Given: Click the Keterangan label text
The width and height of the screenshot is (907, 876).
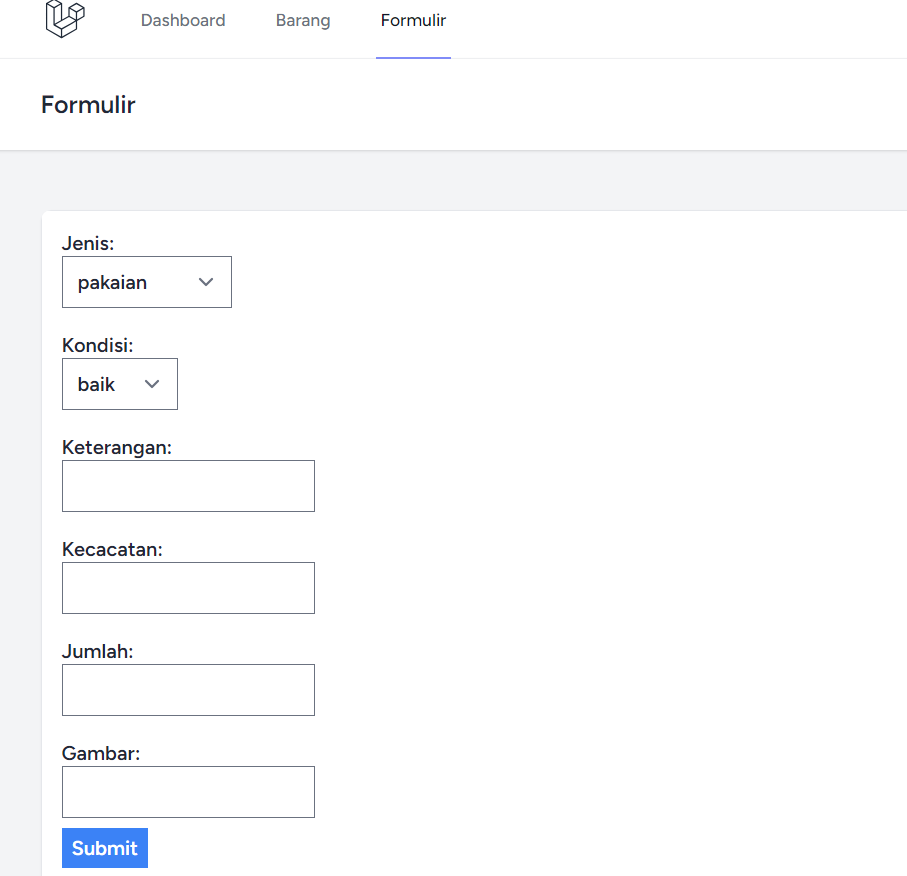Looking at the screenshot, I should [x=117, y=447].
